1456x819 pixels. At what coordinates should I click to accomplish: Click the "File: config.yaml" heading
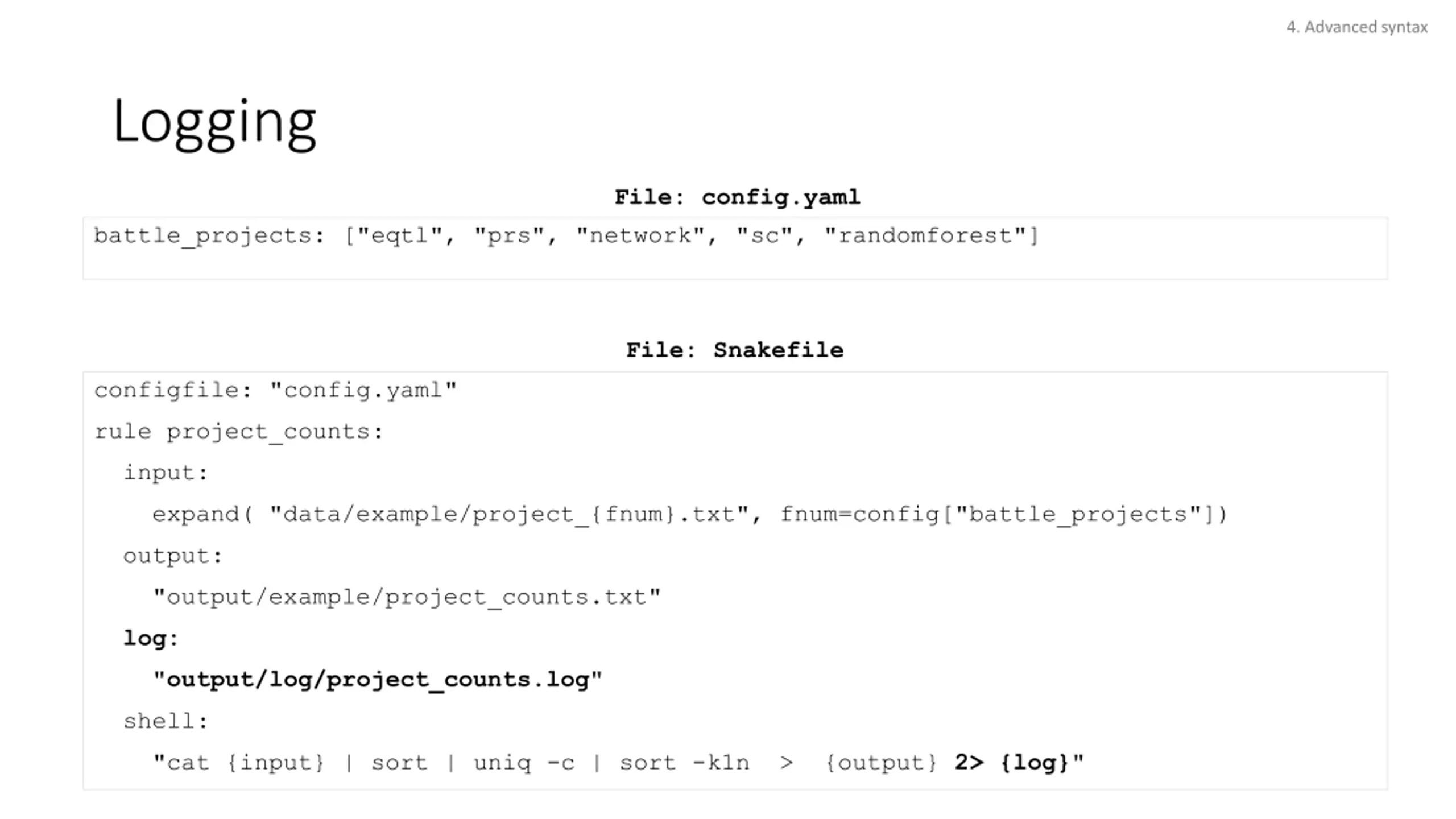pyautogui.click(x=737, y=197)
